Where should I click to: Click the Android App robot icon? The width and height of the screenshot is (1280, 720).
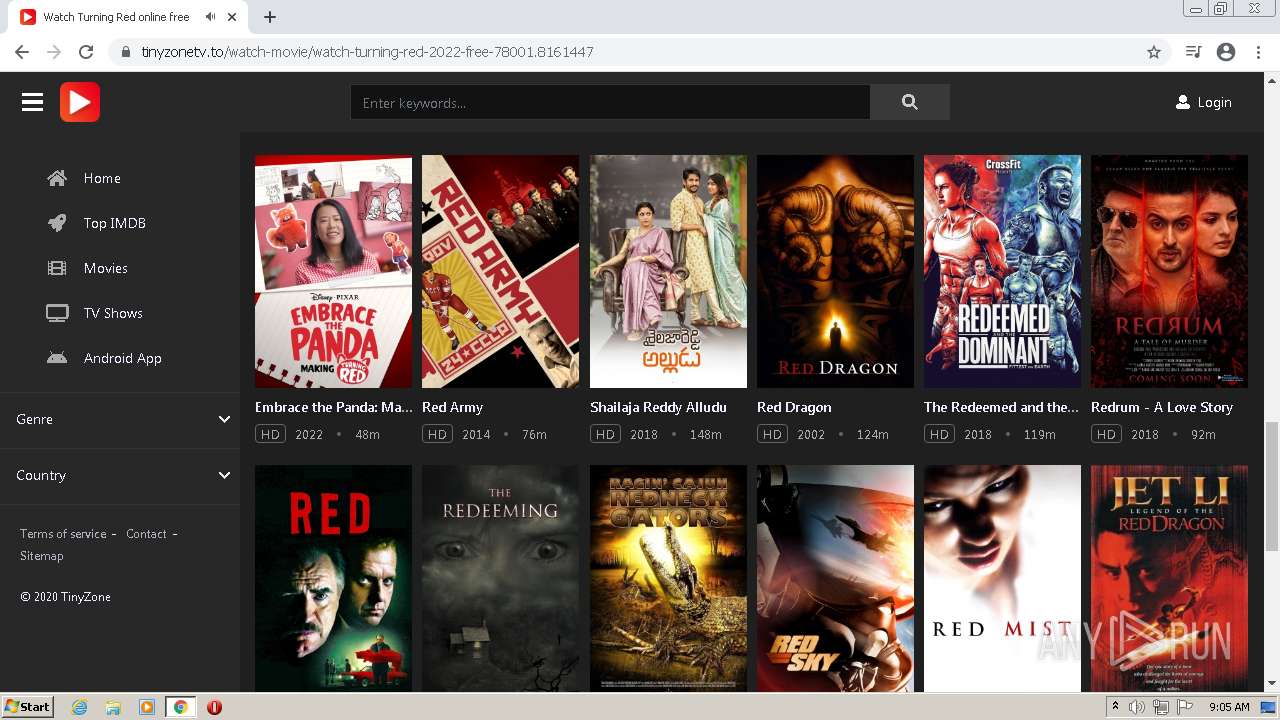coord(57,358)
